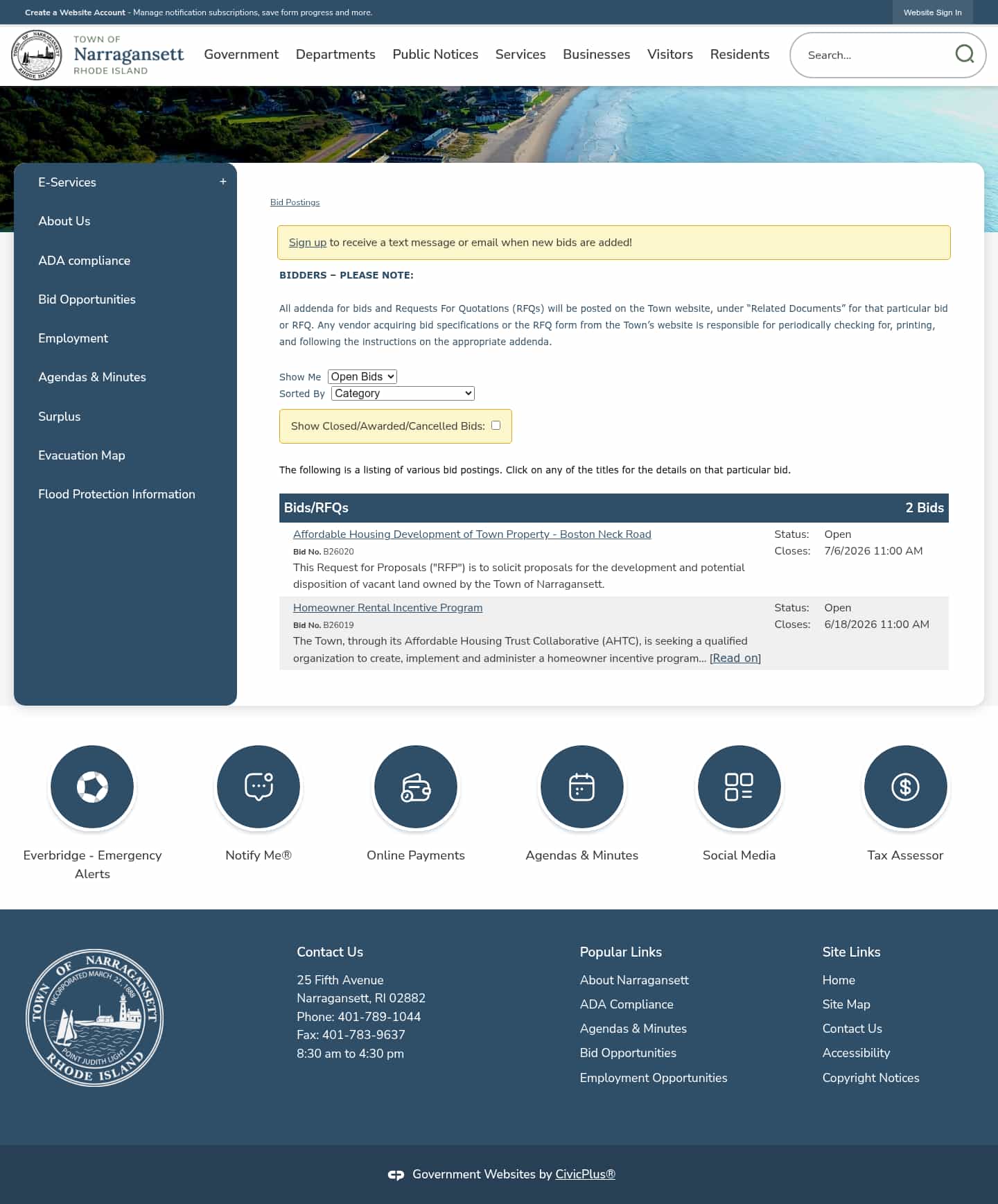Image resolution: width=998 pixels, height=1204 pixels.
Task: Click the phone number 401-789-1044
Action: (379, 1017)
